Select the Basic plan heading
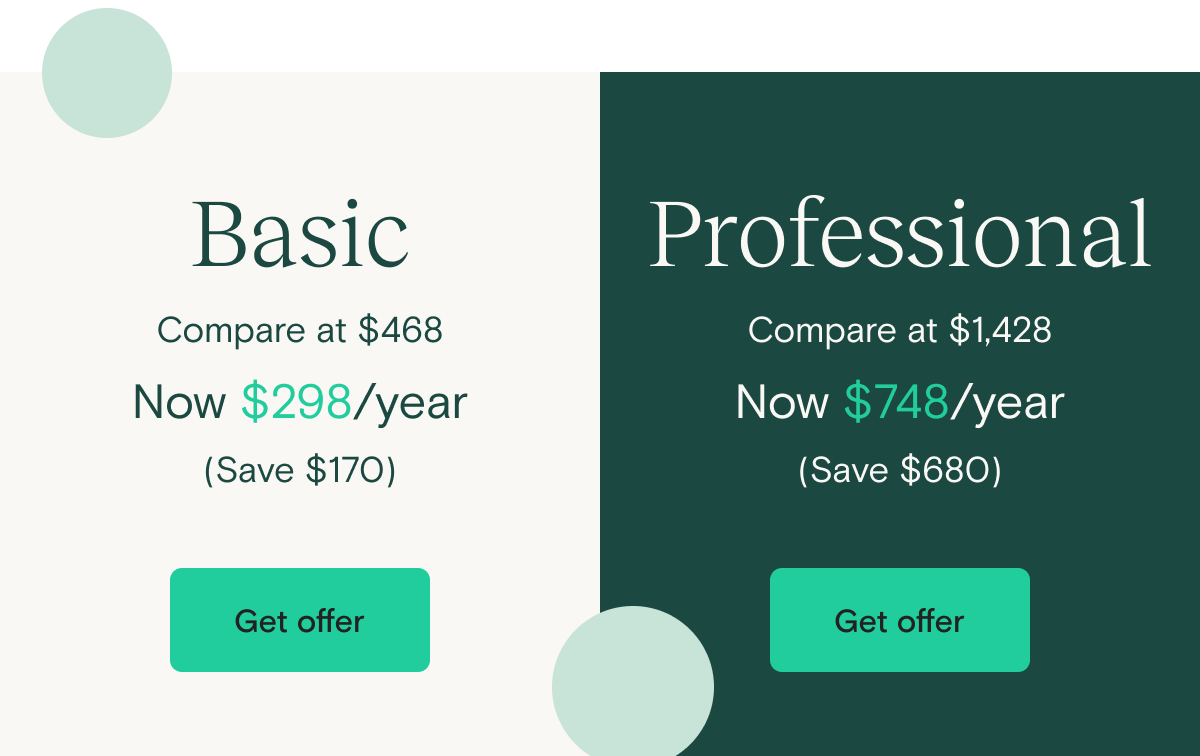Image resolution: width=1200 pixels, height=756 pixels. (x=300, y=232)
